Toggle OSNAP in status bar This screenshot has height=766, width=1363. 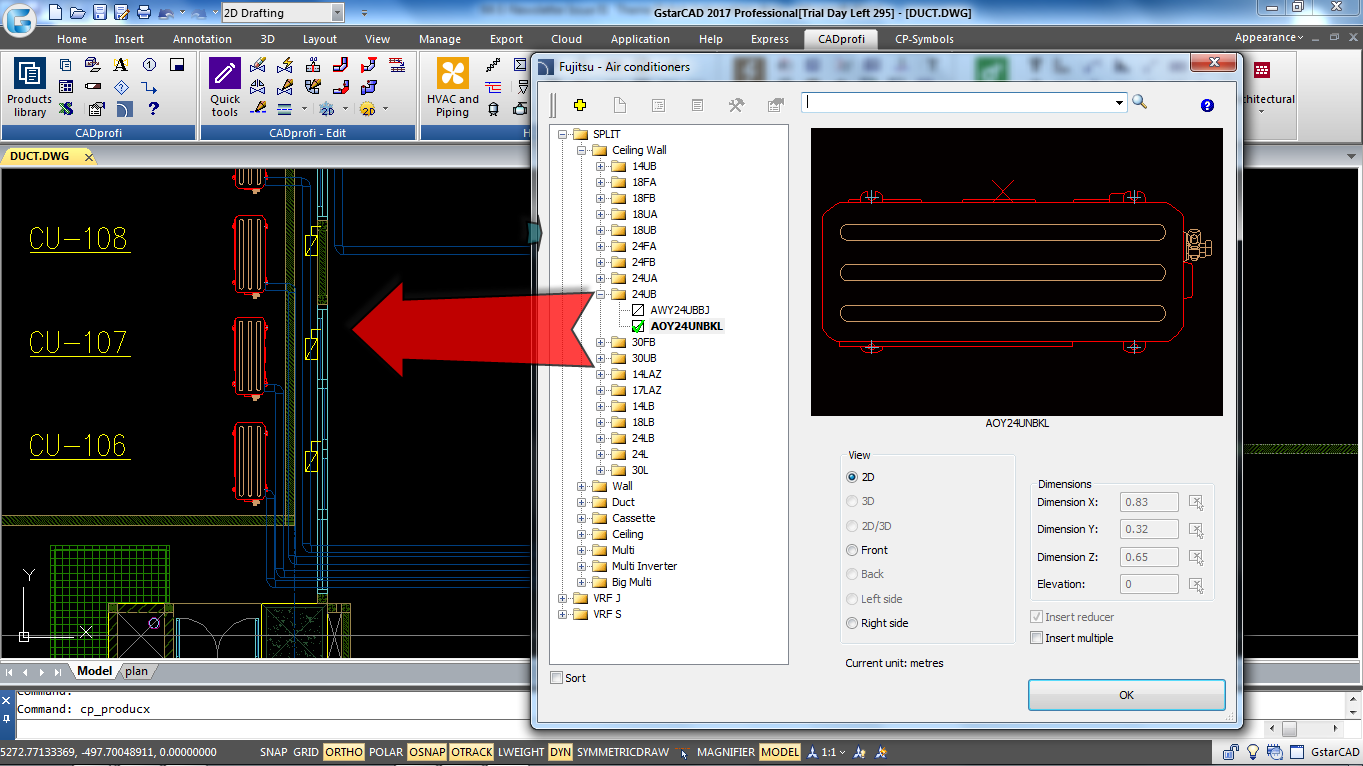[427, 752]
